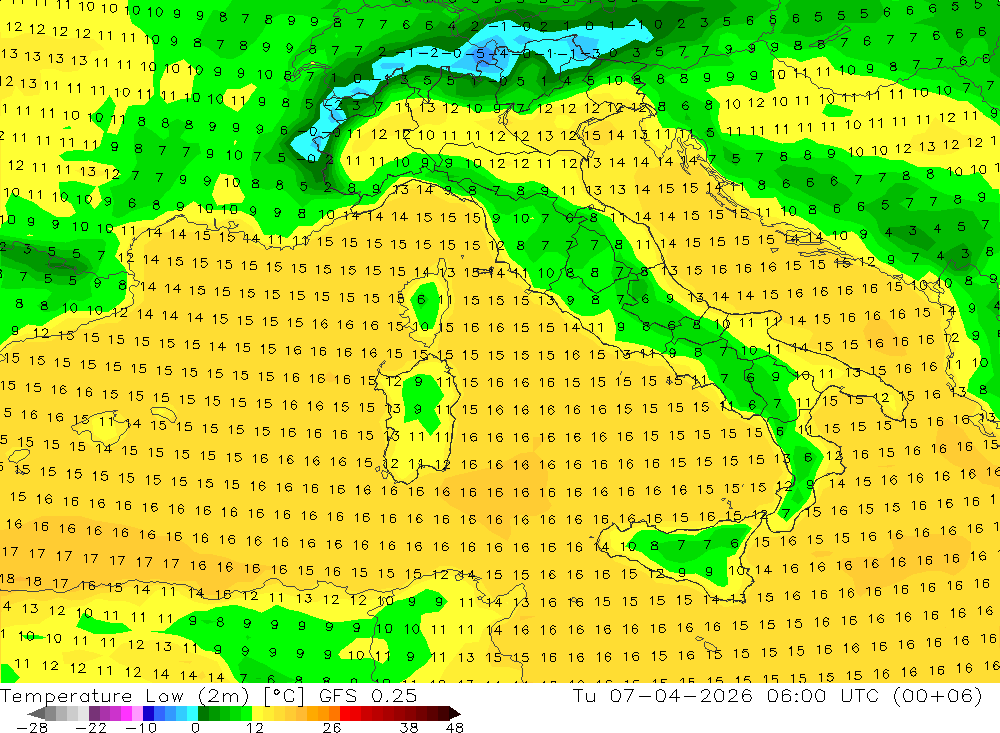Screen dimensions: 1000x733
Task: Click the "(00+06)" forecast offset text
Action: pos(938,696)
